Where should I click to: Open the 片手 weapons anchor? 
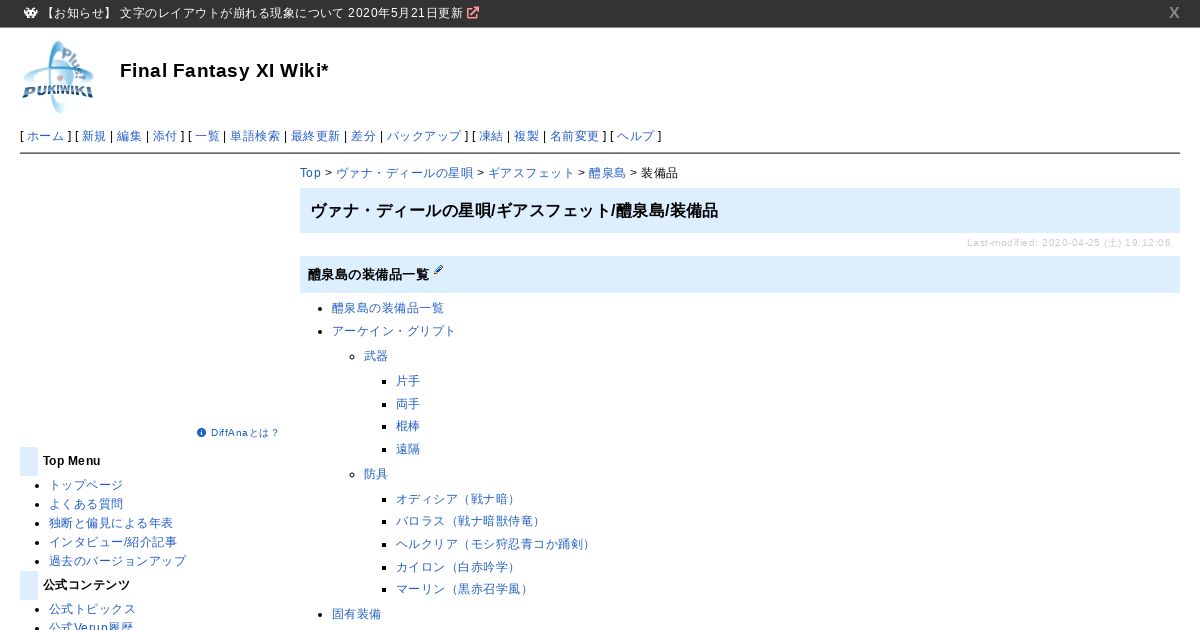pos(408,381)
